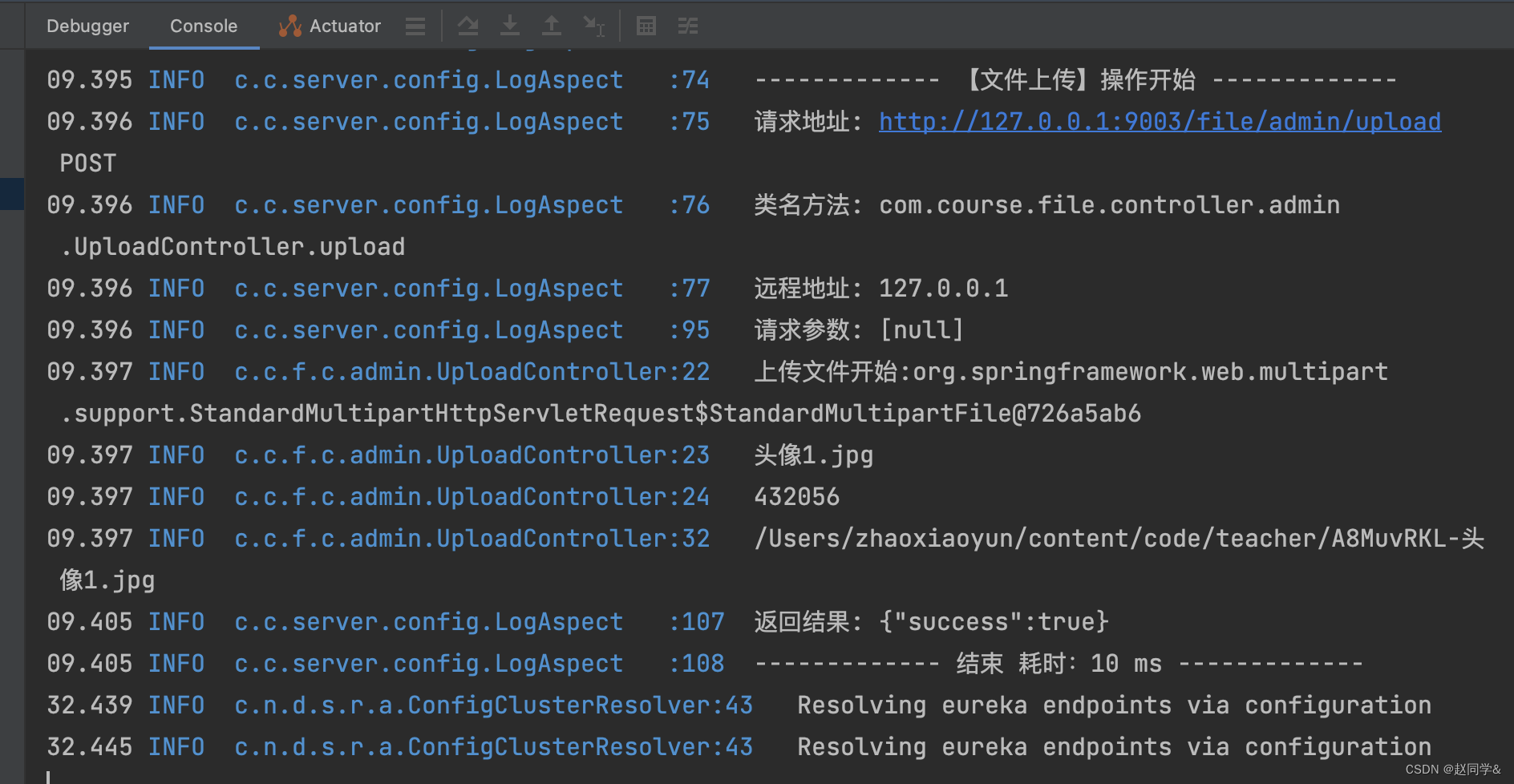The width and height of the screenshot is (1514, 784).
Task: Click the success result log line
Action: 930,621
